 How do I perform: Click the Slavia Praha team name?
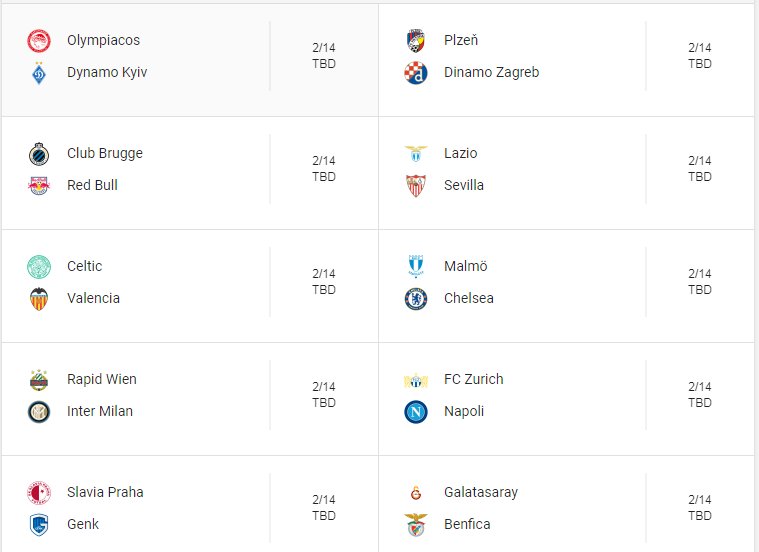pyautogui.click(x=105, y=492)
